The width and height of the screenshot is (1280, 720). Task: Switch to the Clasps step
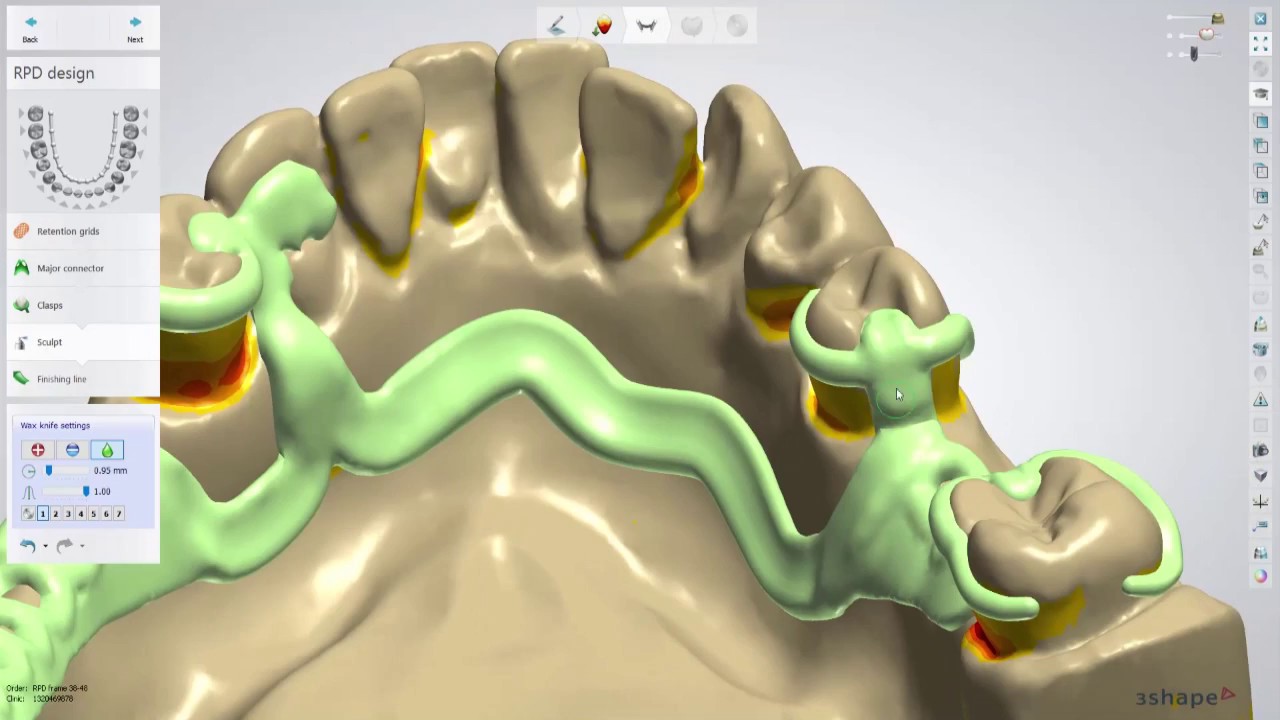(83, 305)
